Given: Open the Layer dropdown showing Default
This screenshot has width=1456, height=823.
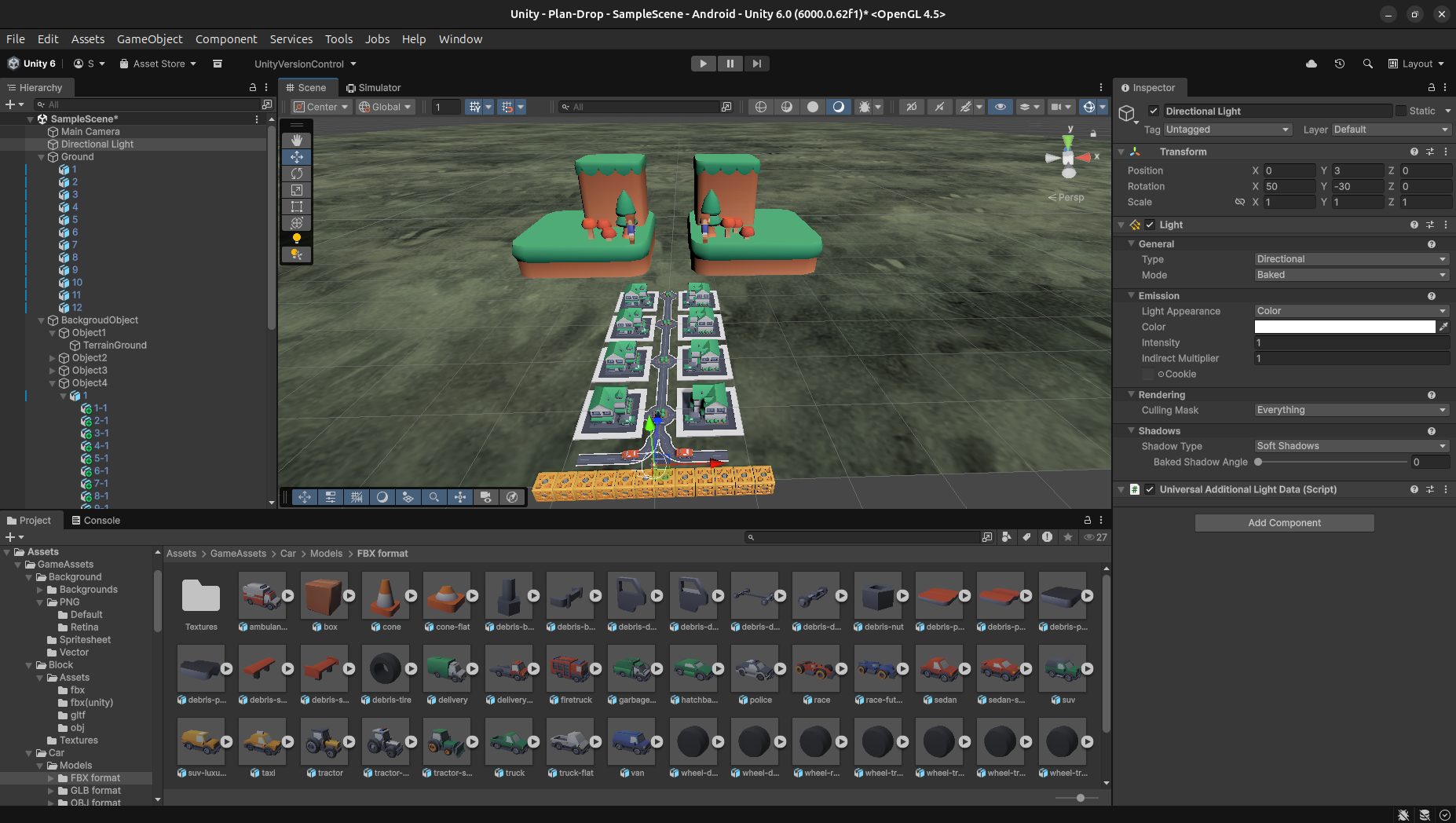Looking at the screenshot, I should coord(1391,130).
